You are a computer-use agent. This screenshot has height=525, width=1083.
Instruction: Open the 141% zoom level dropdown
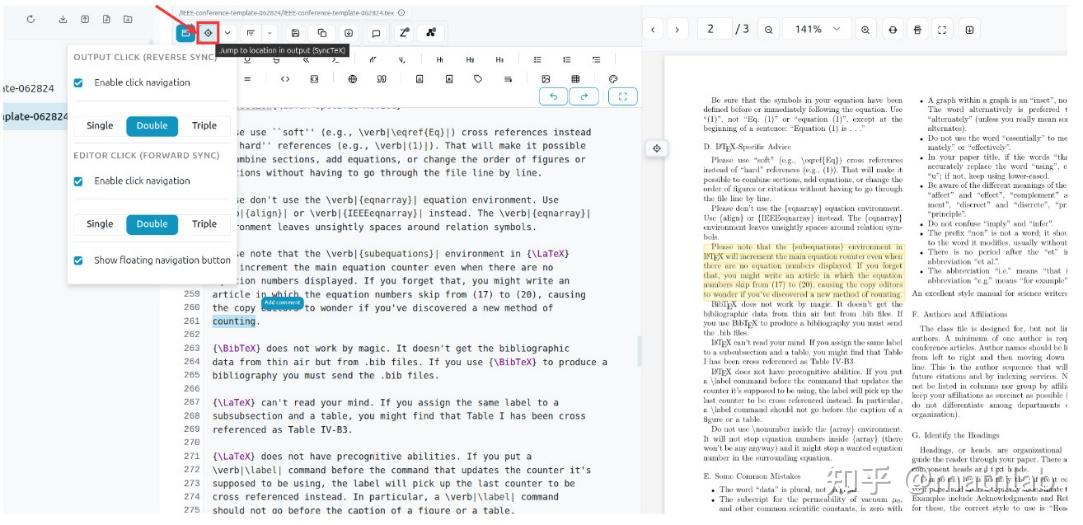[818, 29]
